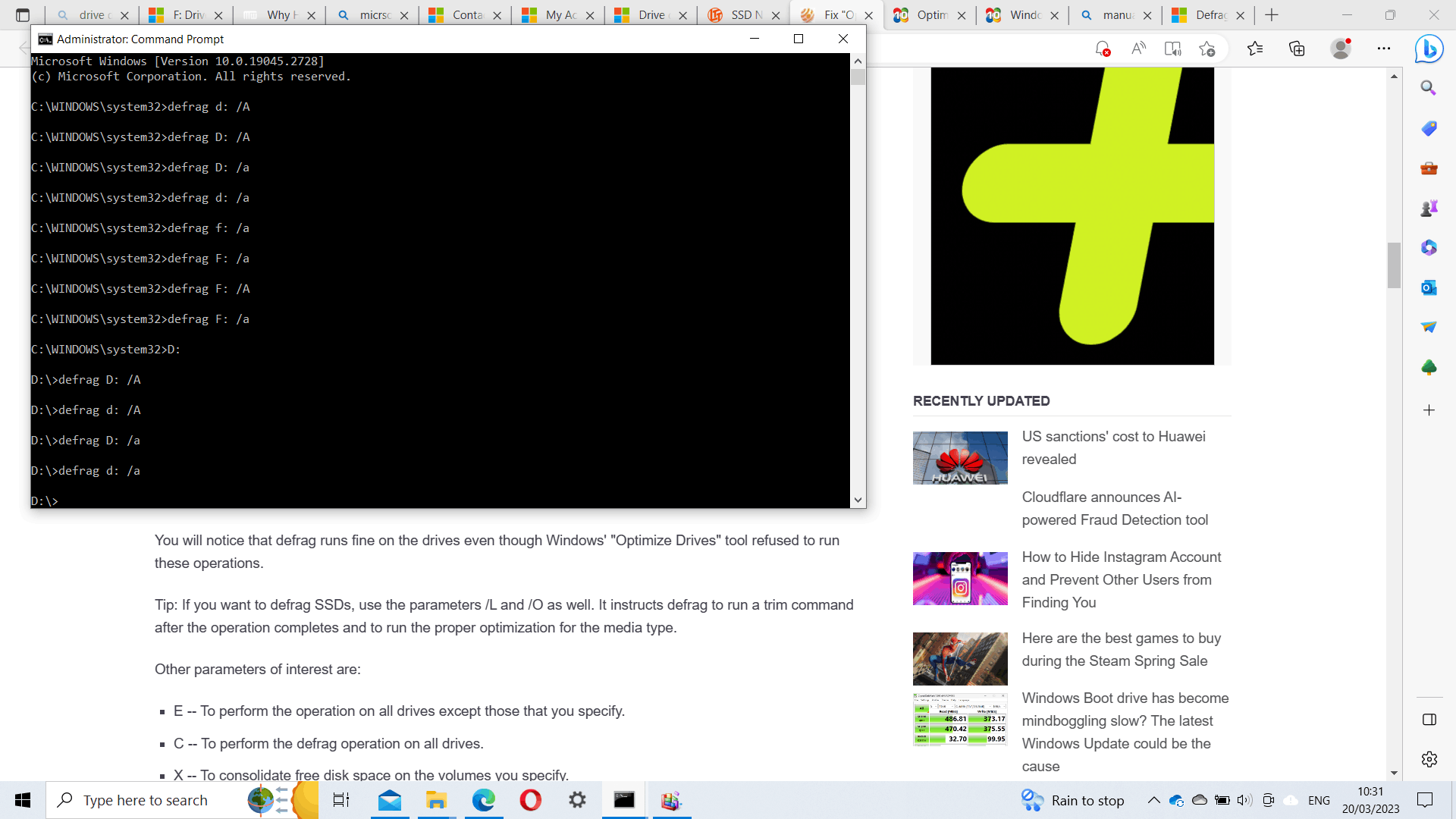Click the taskbar search box
The width and height of the screenshot is (1456, 819).
146,800
